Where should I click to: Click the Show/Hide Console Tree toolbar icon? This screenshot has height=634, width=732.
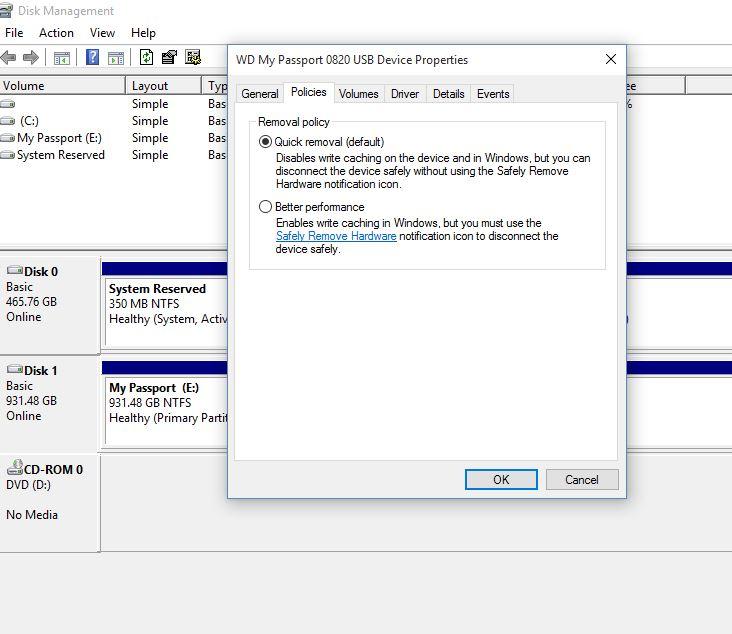click(x=62, y=58)
